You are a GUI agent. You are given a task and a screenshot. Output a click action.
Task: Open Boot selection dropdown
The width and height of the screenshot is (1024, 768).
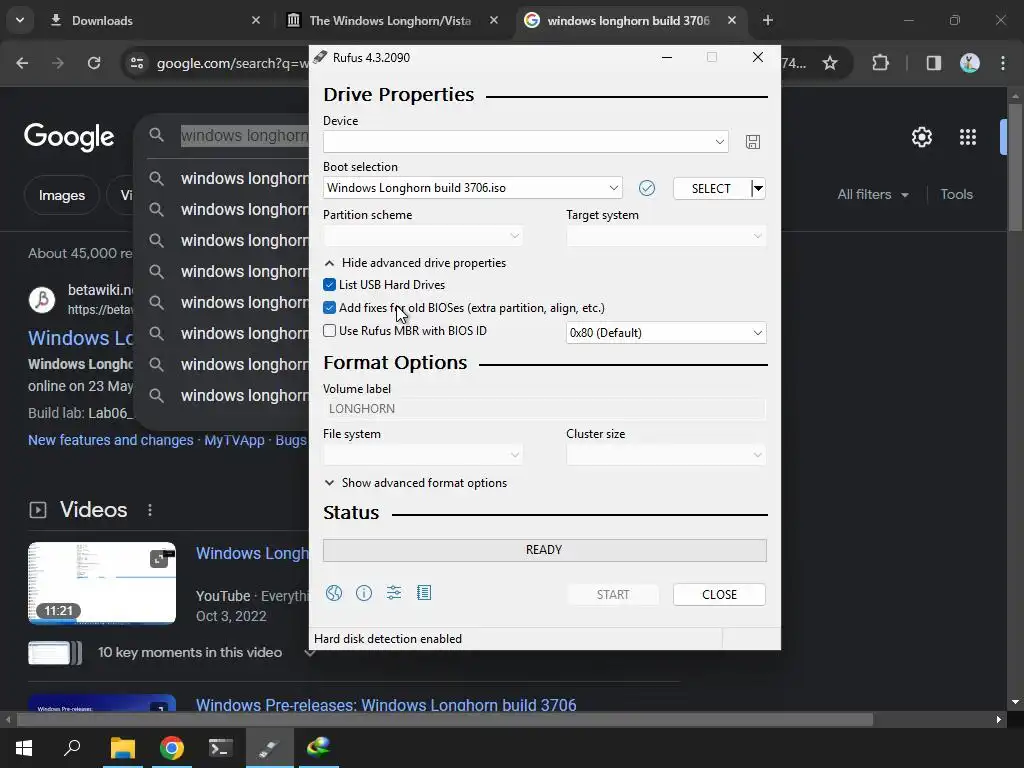pyautogui.click(x=472, y=188)
